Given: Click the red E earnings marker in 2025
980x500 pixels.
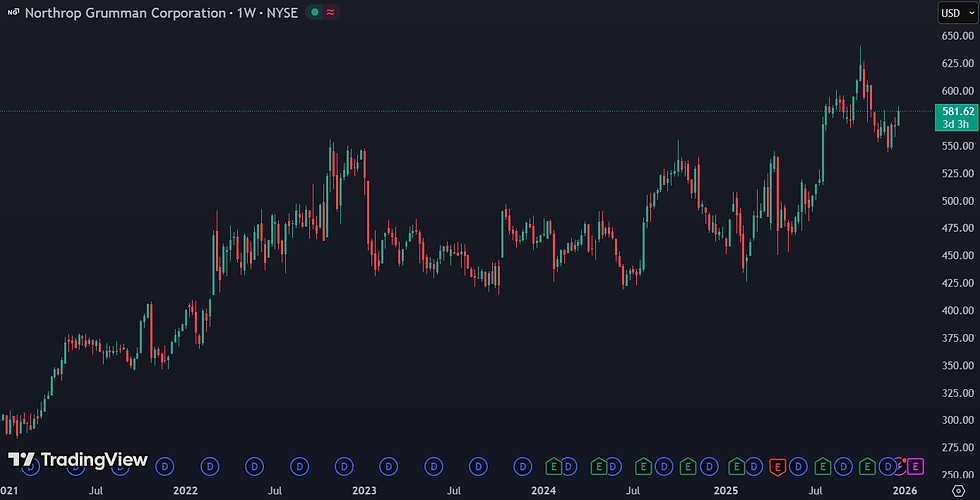Looking at the screenshot, I should (x=778, y=466).
